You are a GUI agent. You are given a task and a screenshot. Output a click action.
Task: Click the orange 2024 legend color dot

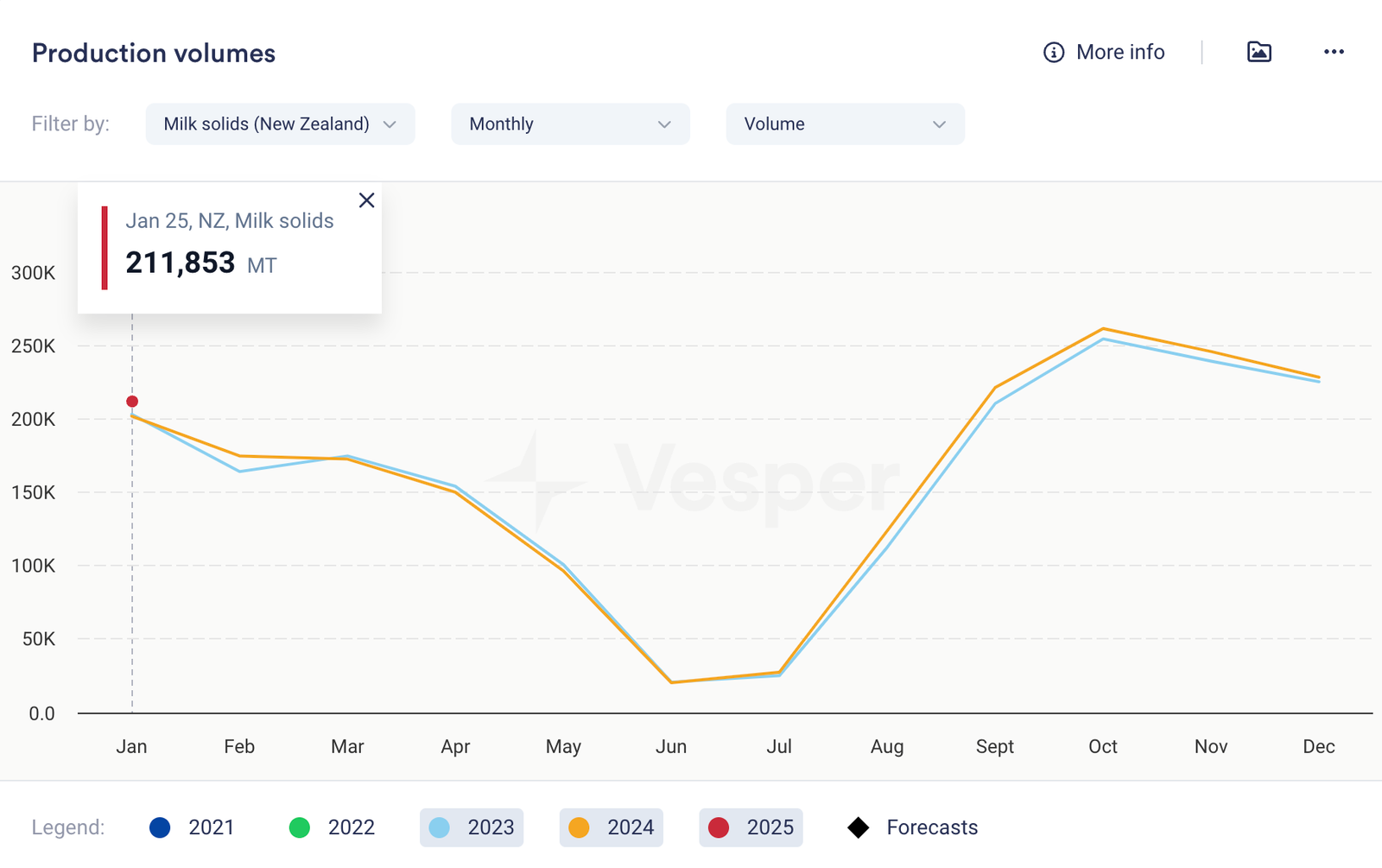(580, 827)
